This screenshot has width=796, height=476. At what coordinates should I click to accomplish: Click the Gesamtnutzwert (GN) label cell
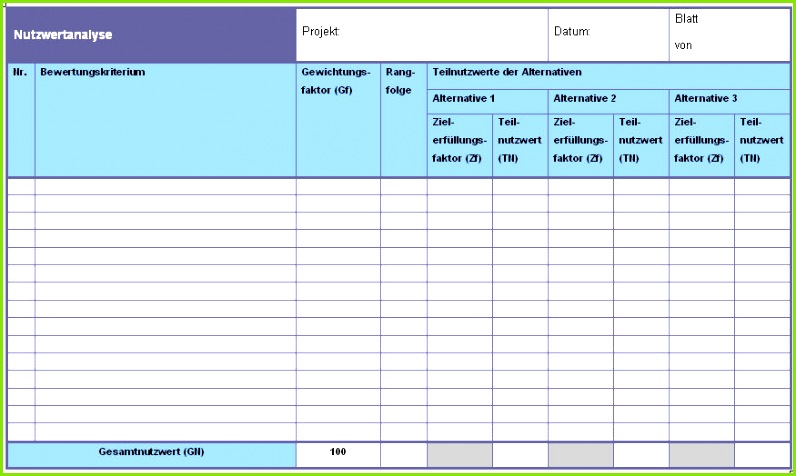(151, 453)
